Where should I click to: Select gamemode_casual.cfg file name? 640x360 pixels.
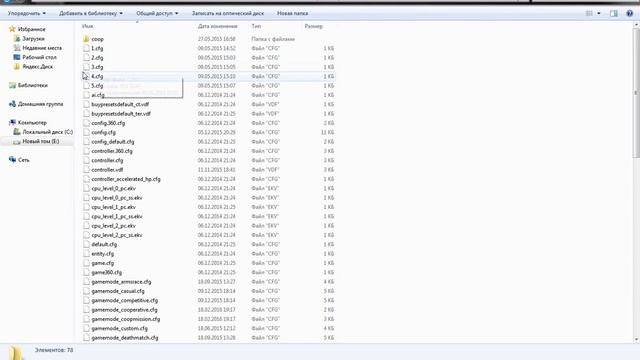click(x=118, y=291)
